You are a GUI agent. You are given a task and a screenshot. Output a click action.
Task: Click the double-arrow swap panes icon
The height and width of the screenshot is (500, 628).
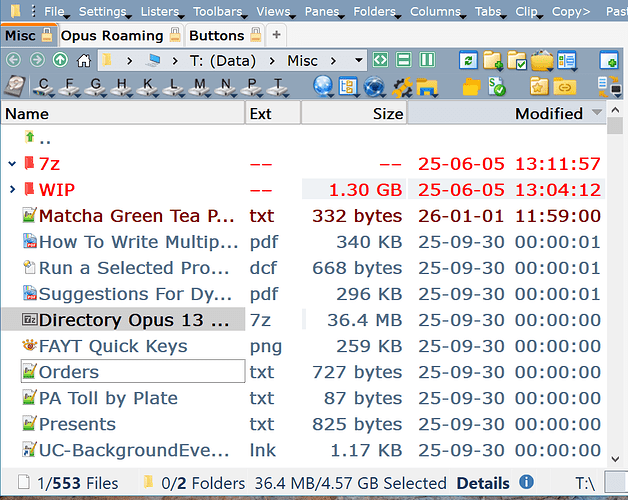[380, 60]
